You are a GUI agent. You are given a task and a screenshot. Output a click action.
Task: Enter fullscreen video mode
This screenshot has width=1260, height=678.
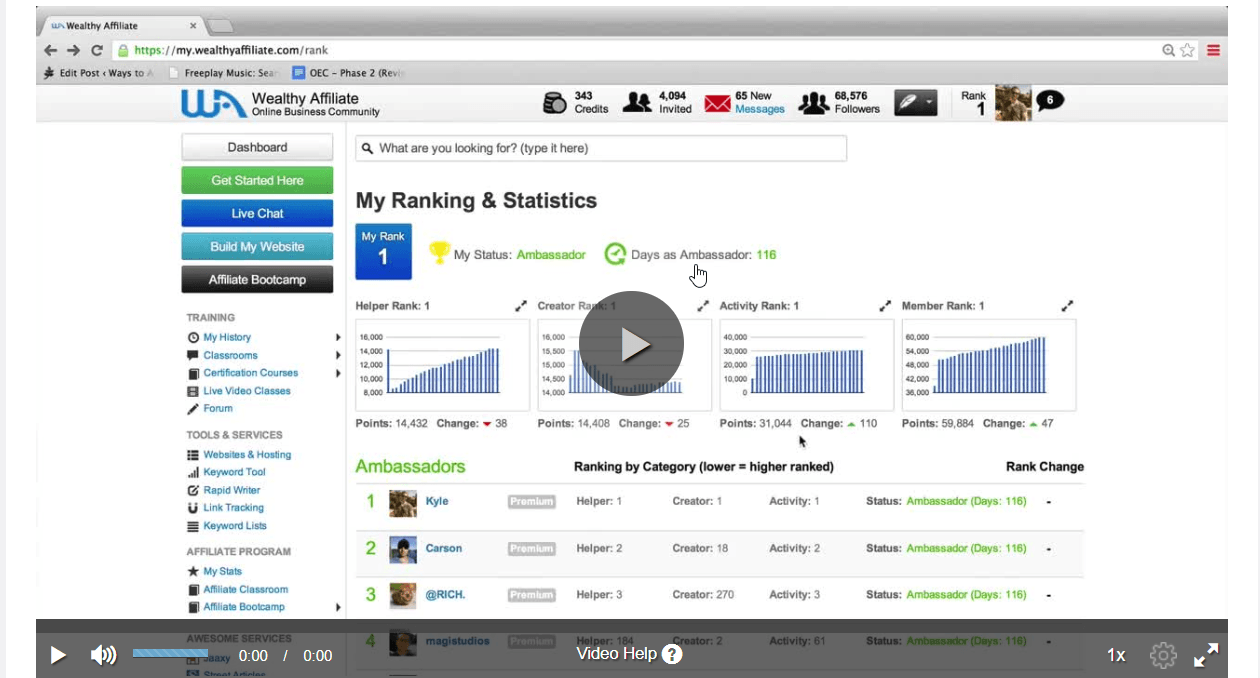point(1206,655)
